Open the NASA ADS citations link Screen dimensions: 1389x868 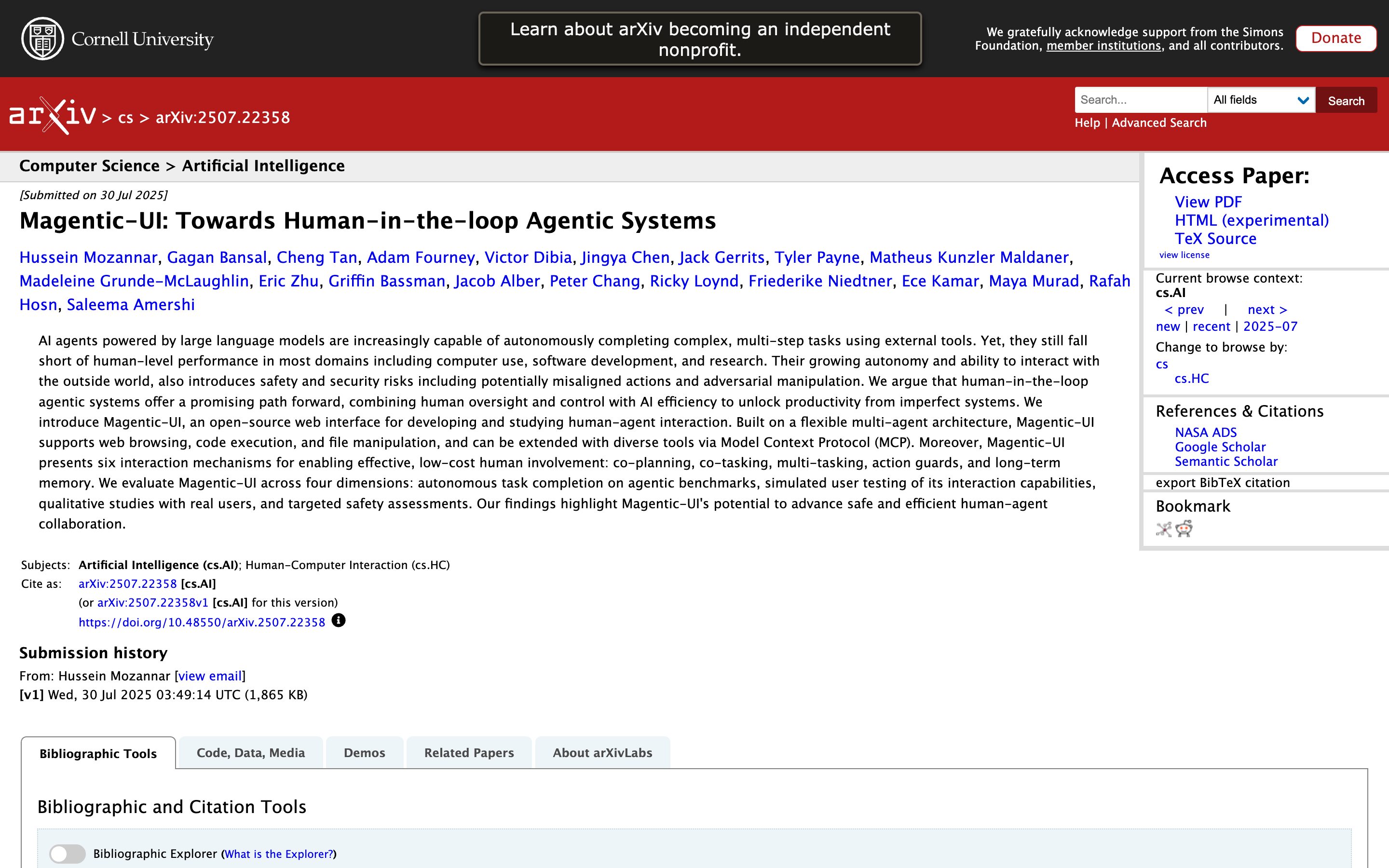click(x=1205, y=432)
